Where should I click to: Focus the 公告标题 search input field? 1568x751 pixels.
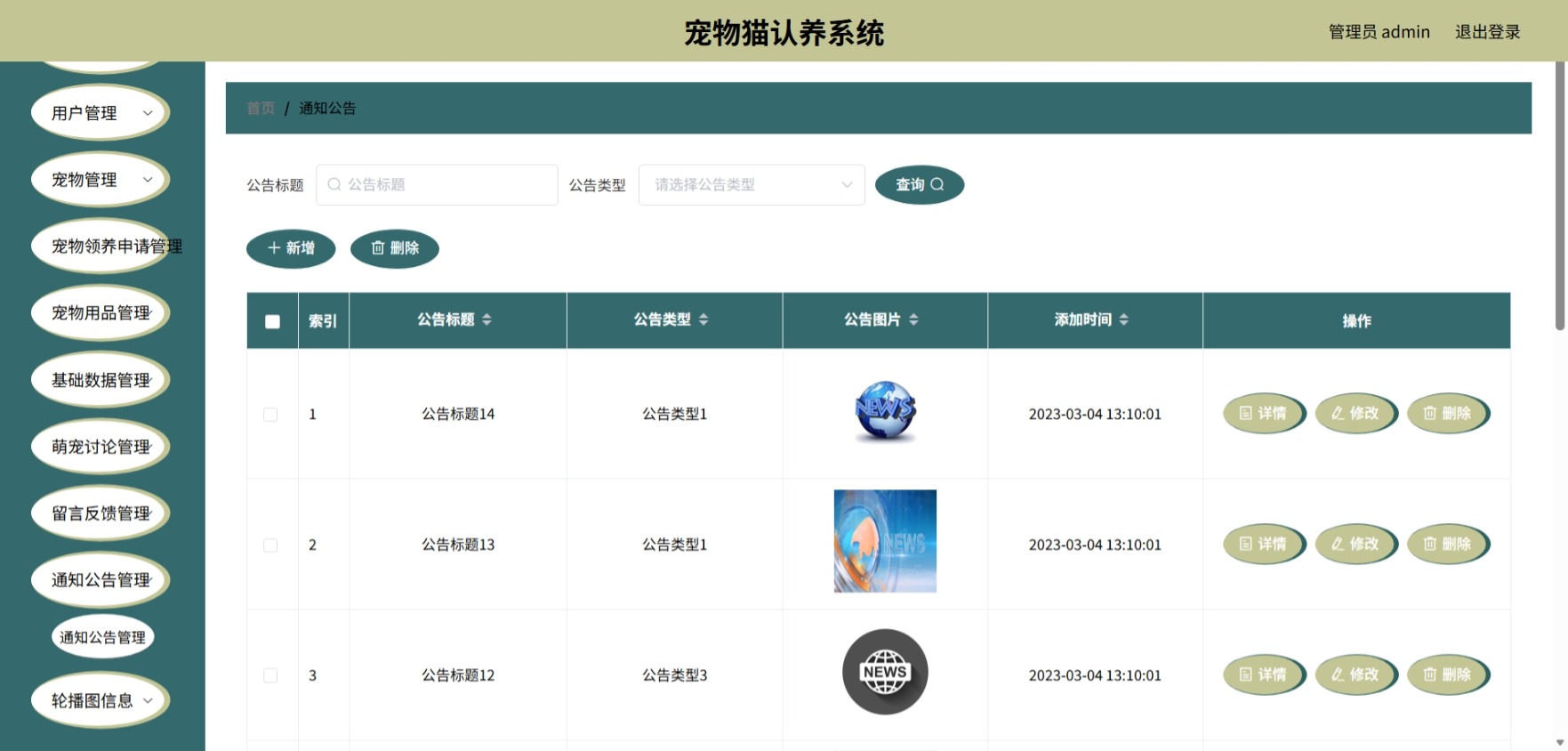click(437, 184)
